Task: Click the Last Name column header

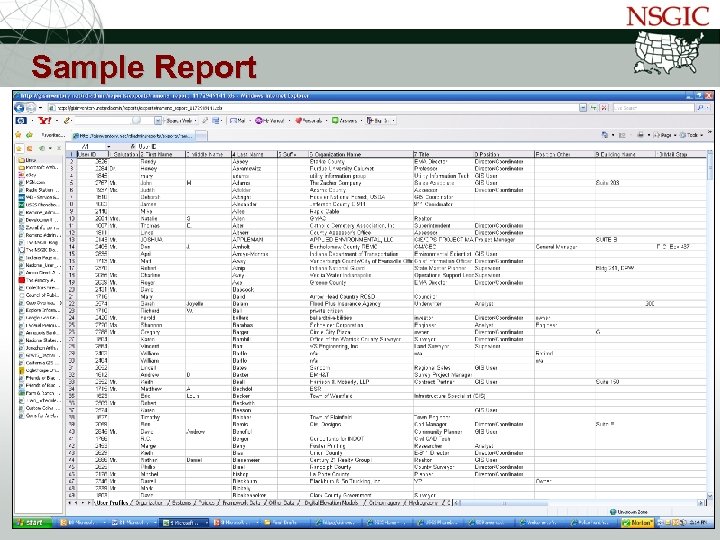Action: (254, 154)
